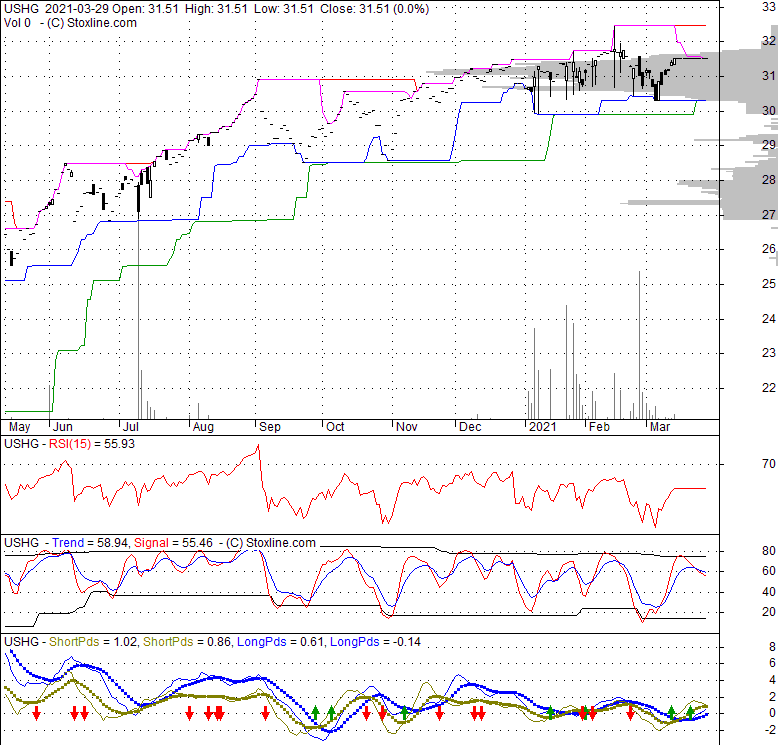Click the 24 price level on price axis
The width and height of the screenshot is (780, 745).
pos(769,318)
